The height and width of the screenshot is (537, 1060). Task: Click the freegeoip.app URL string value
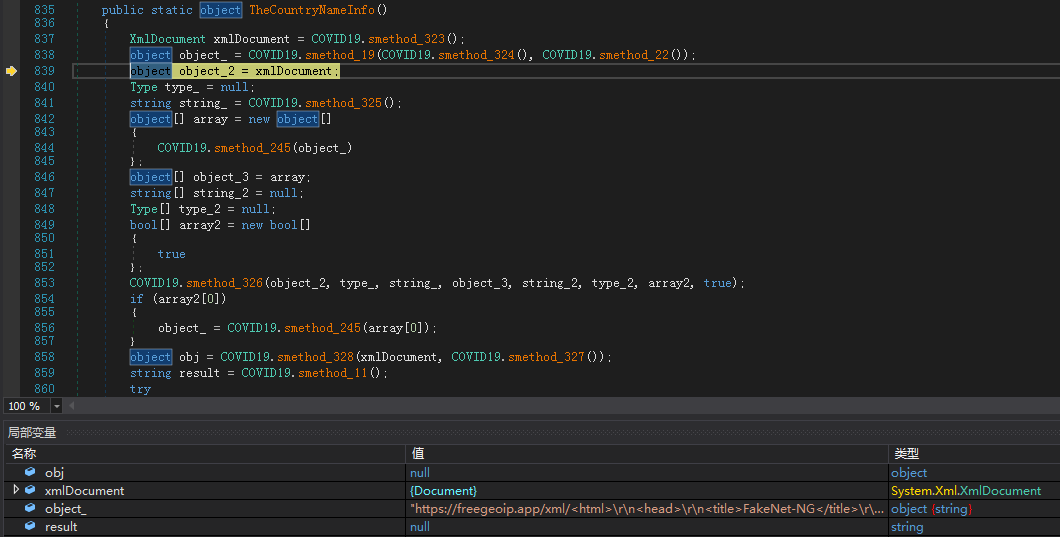point(647,509)
